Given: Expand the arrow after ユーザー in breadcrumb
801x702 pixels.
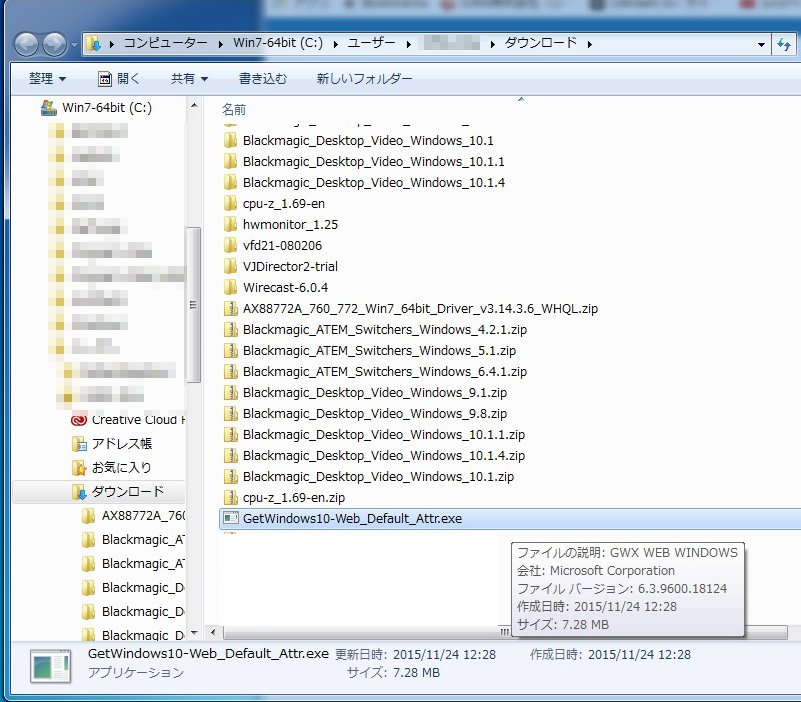Looking at the screenshot, I should (409, 44).
